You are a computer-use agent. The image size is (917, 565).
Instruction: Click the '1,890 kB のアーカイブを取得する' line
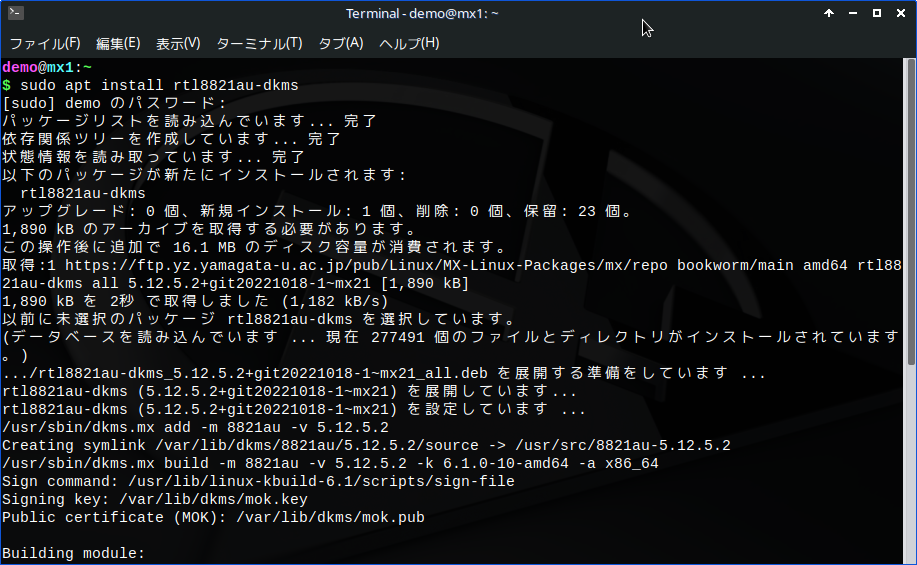[x=209, y=229]
